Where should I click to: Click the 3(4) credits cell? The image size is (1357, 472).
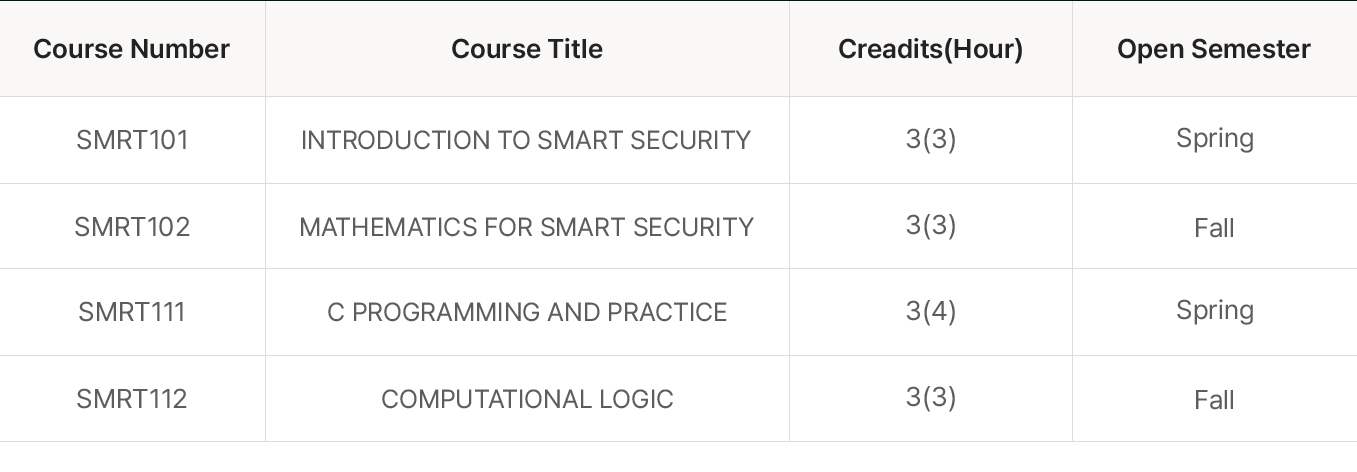(x=931, y=311)
